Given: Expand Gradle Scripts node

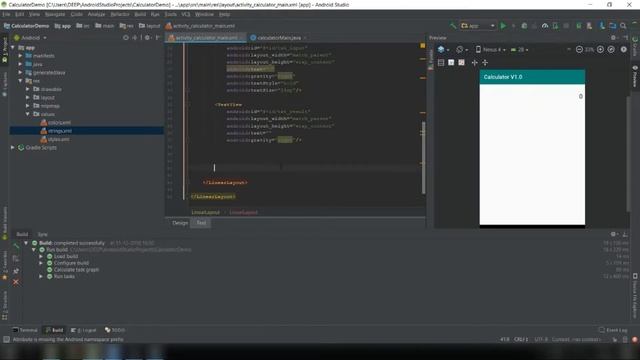Looking at the screenshot, I should point(13,147).
